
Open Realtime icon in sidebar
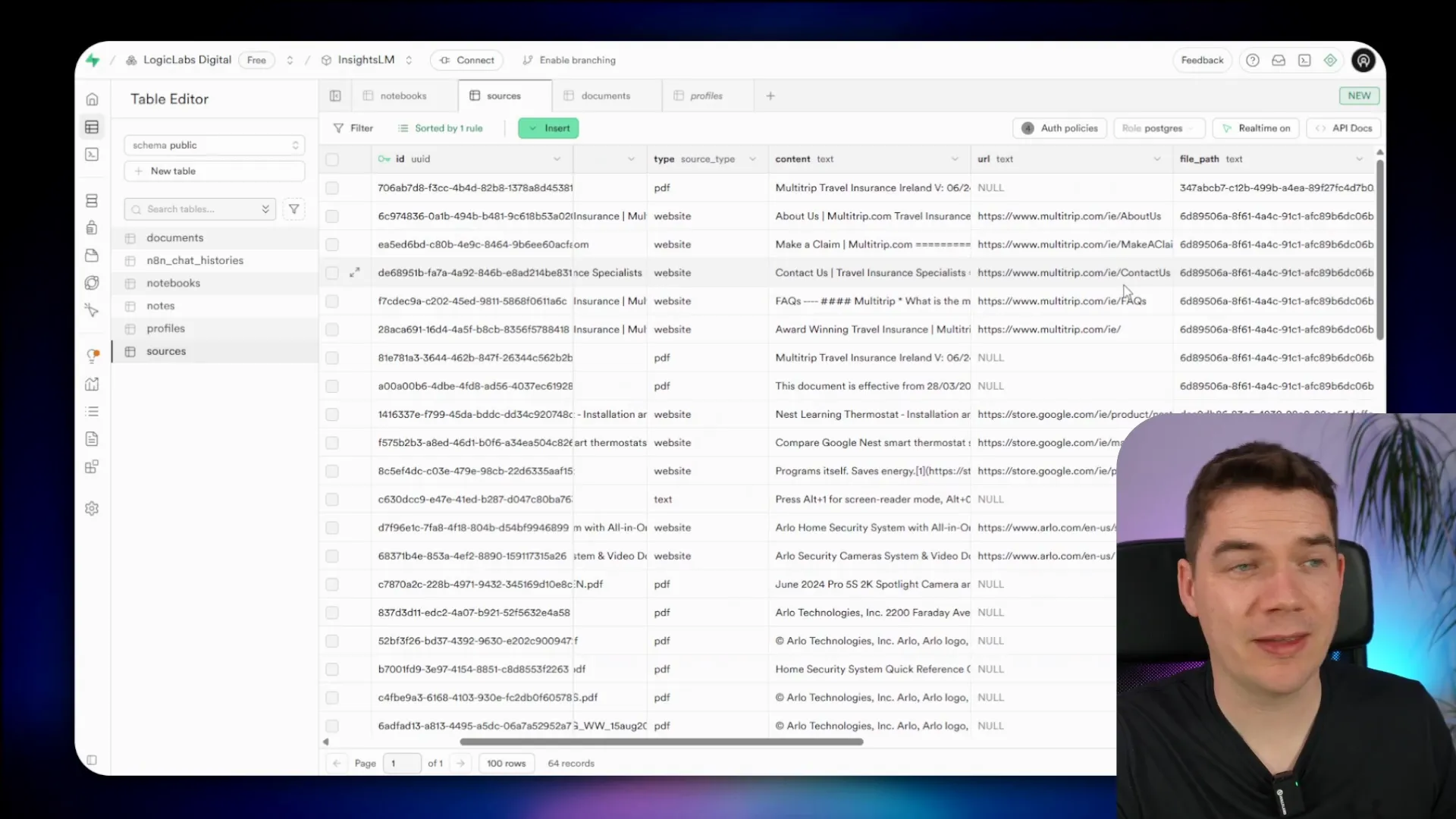pos(92,310)
